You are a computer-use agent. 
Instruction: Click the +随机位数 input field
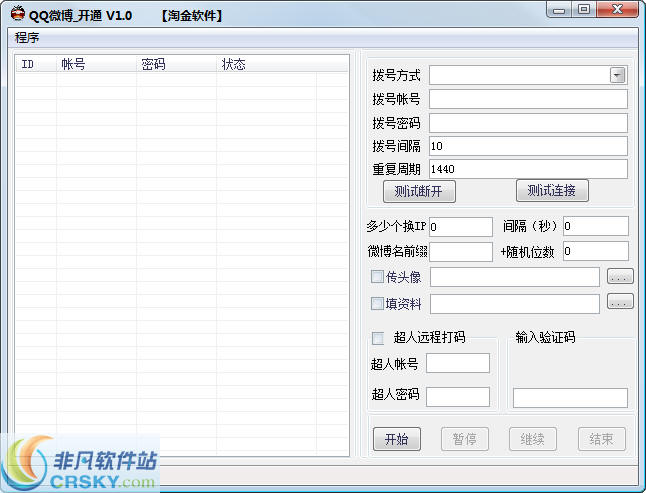point(596,251)
